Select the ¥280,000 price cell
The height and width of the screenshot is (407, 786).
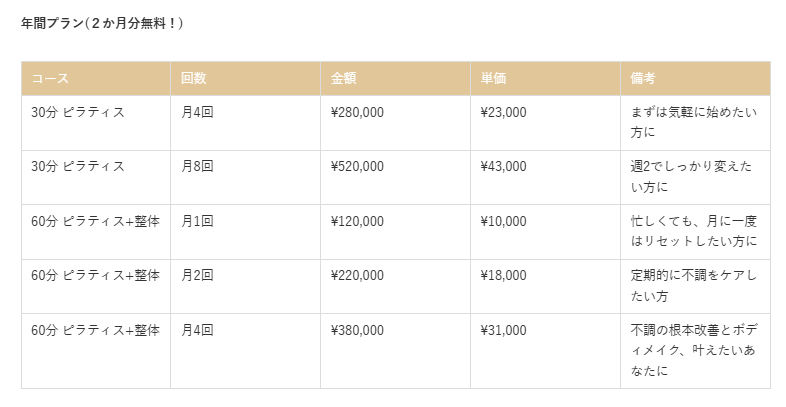(x=395, y=123)
